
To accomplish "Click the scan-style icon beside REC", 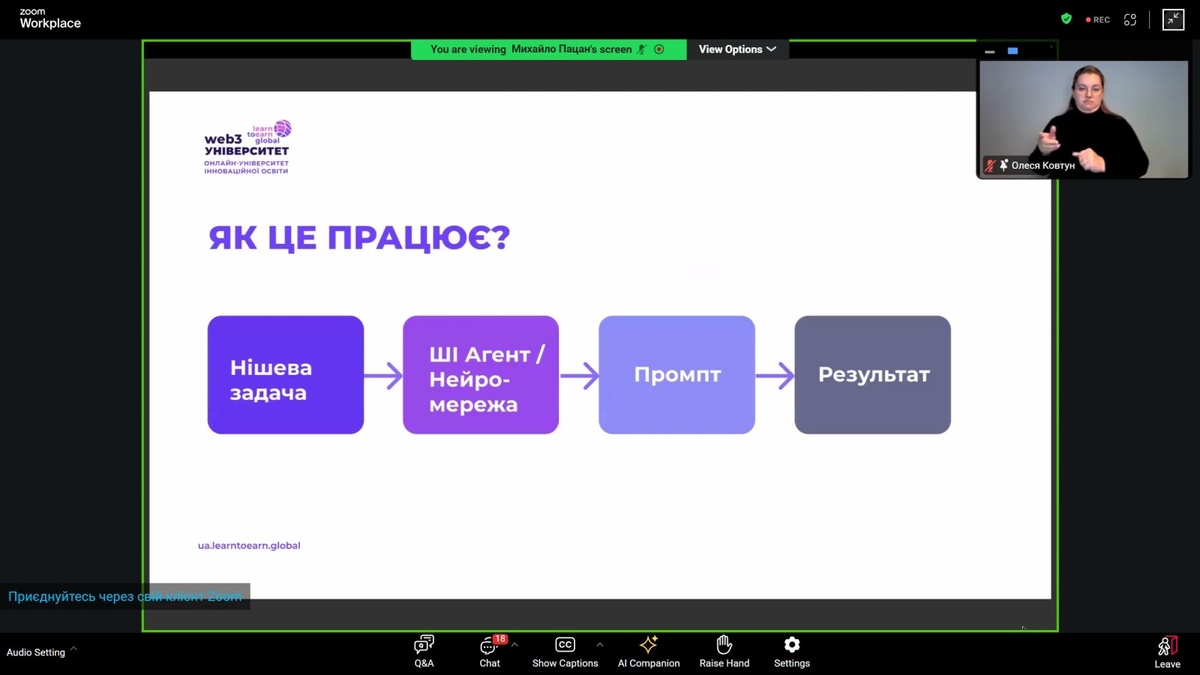I will point(1130,19).
